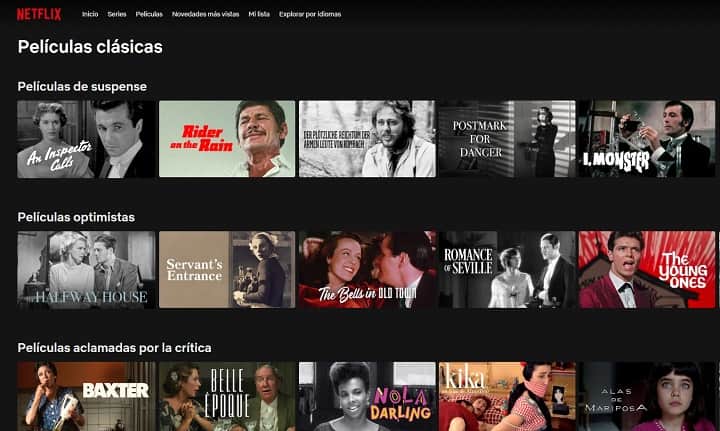Go to the Películas section
Viewport: 720px width, 431px height.
tap(149, 14)
